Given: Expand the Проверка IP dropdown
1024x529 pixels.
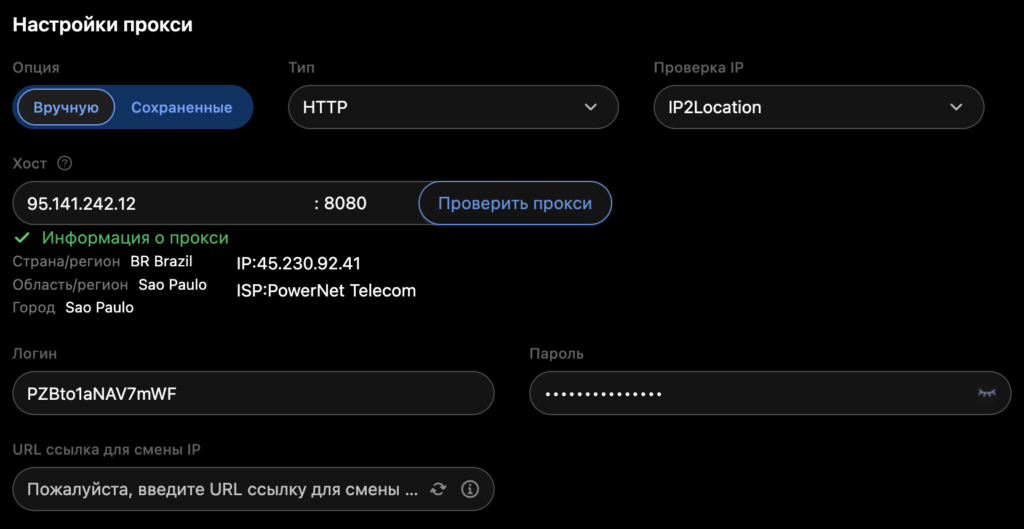Looking at the screenshot, I should click(818, 107).
